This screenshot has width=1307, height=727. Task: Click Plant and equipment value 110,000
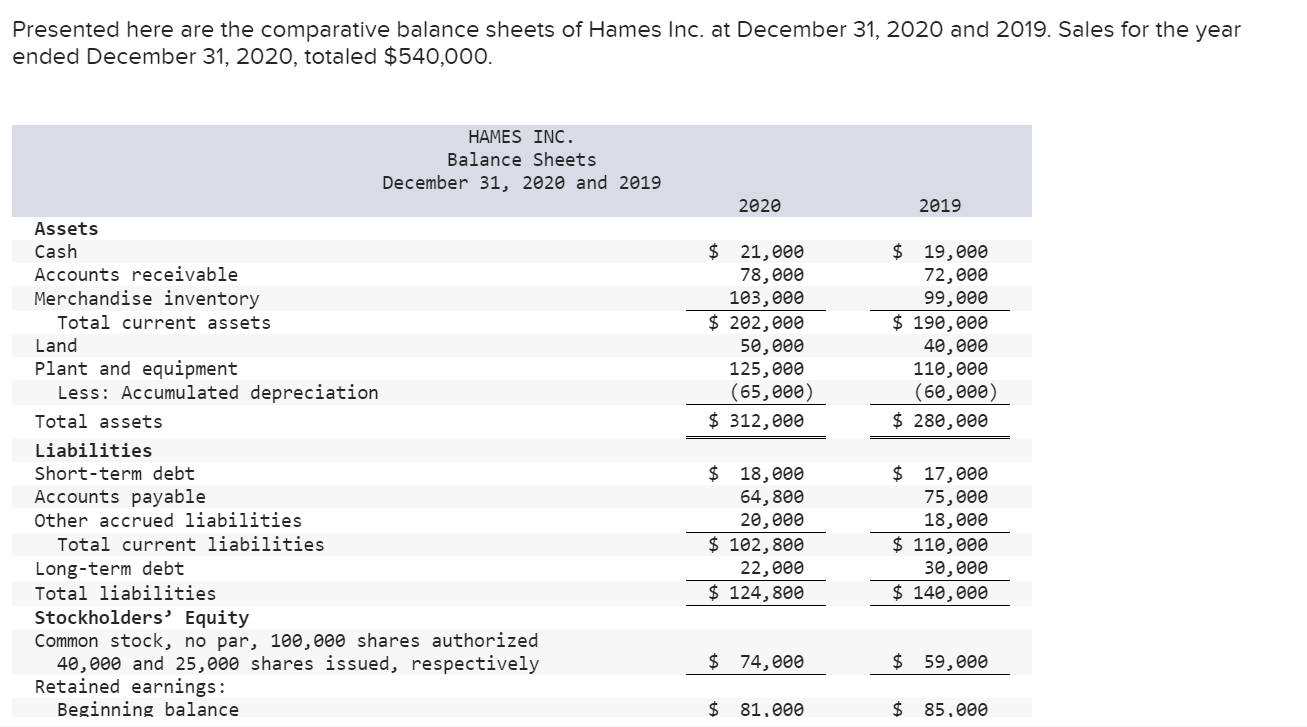[950, 369]
